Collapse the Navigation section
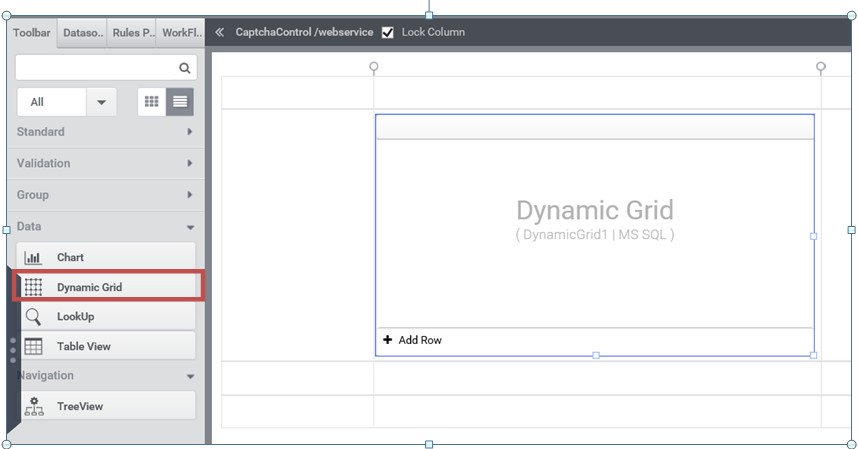The width and height of the screenshot is (858, 449). pyautogui.click(x=106, y=376)
